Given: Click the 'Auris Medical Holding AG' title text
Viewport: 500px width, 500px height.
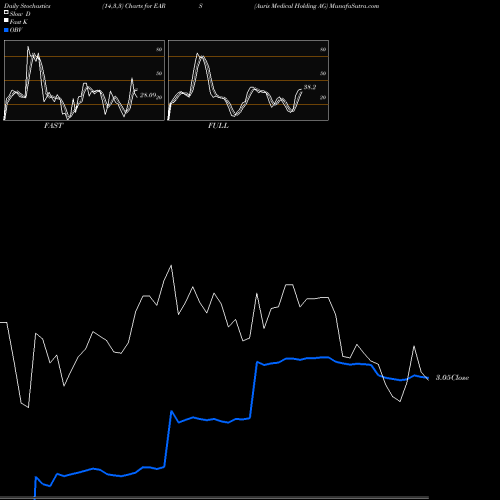Looking at the screenshot, I should coord(291,6).
